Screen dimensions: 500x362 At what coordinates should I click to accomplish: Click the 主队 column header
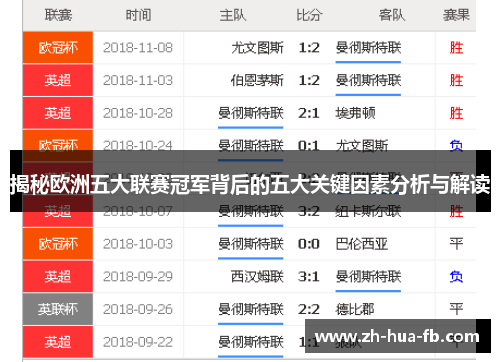(233, 15)
